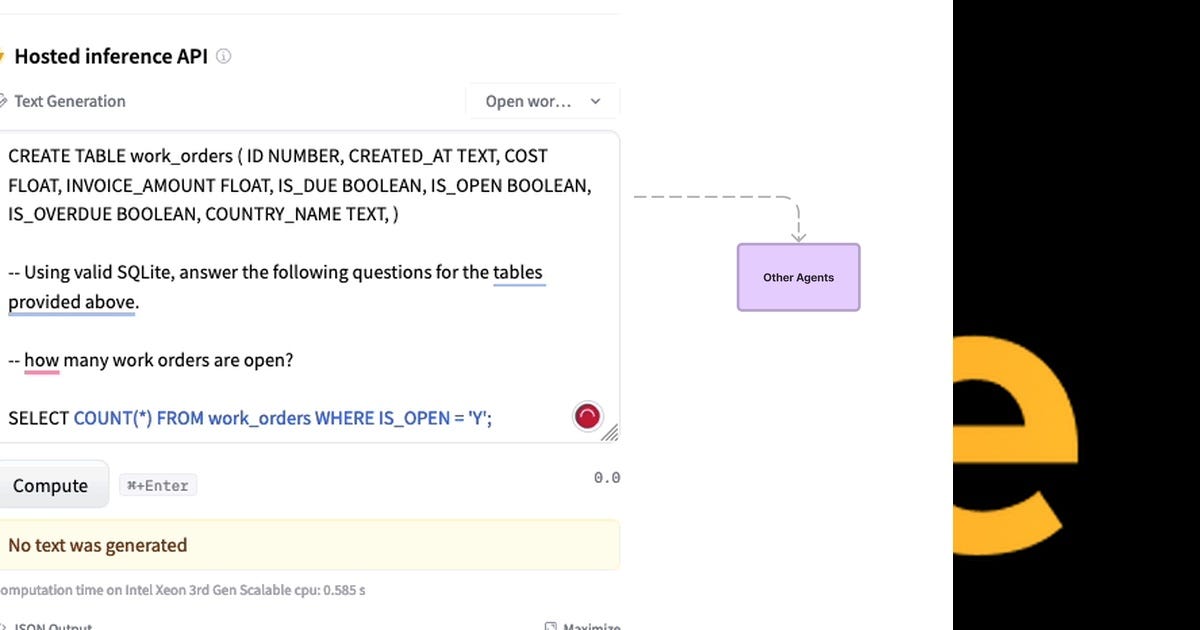The image size is (1200, 630).
Task: Click the Text Generation tag icon
Action: click(x=5, y=101)
